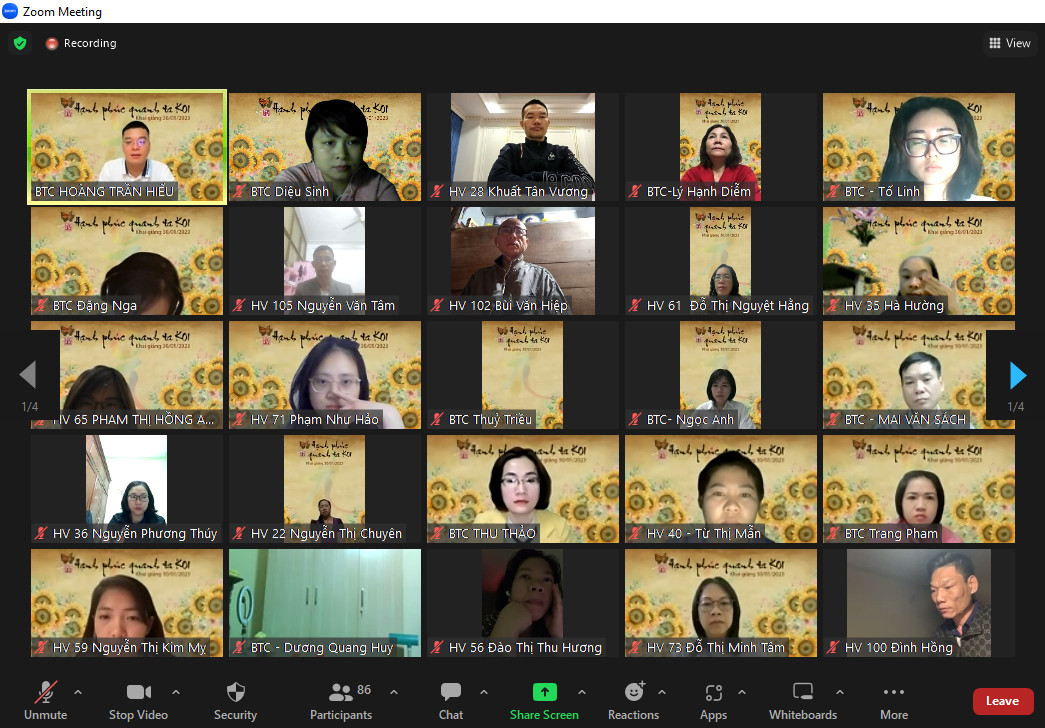Open the Apps icon
This screenshot has width=1045, height=728.
coord(713,693)
